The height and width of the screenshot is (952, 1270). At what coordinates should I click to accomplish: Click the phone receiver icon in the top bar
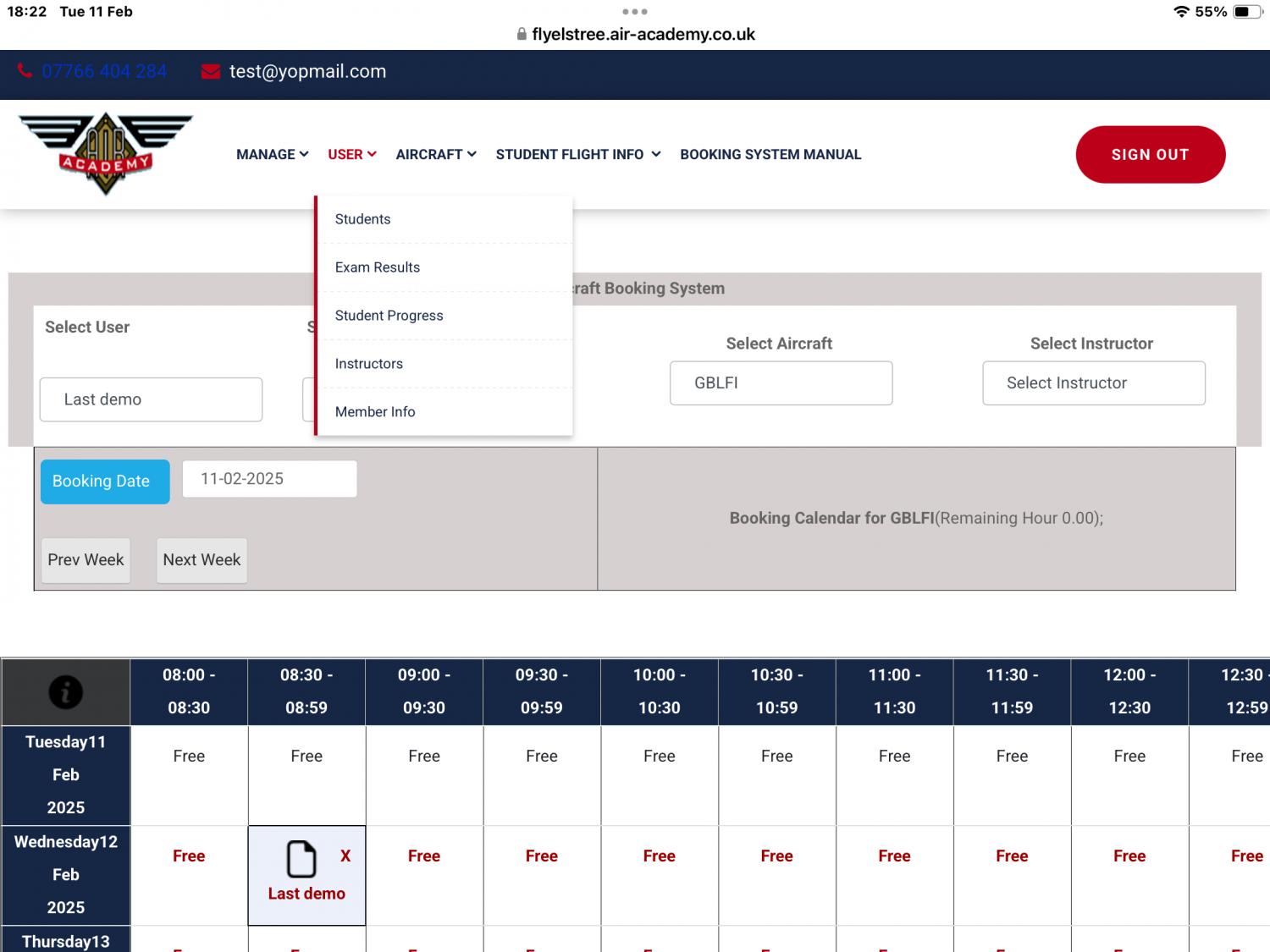click(x=25, y=71)
